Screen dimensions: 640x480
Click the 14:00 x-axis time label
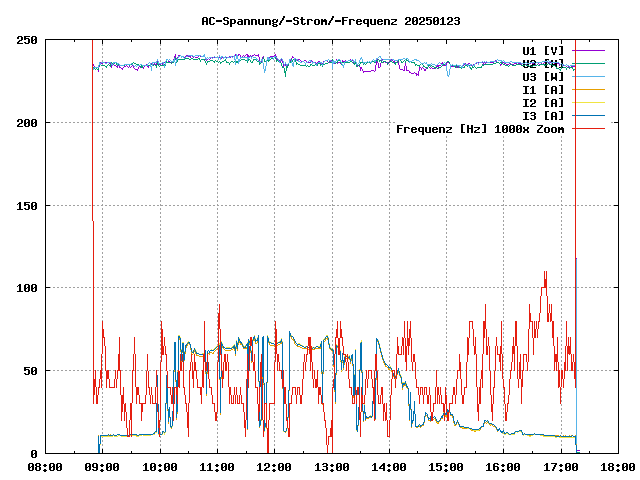(389, 467)
